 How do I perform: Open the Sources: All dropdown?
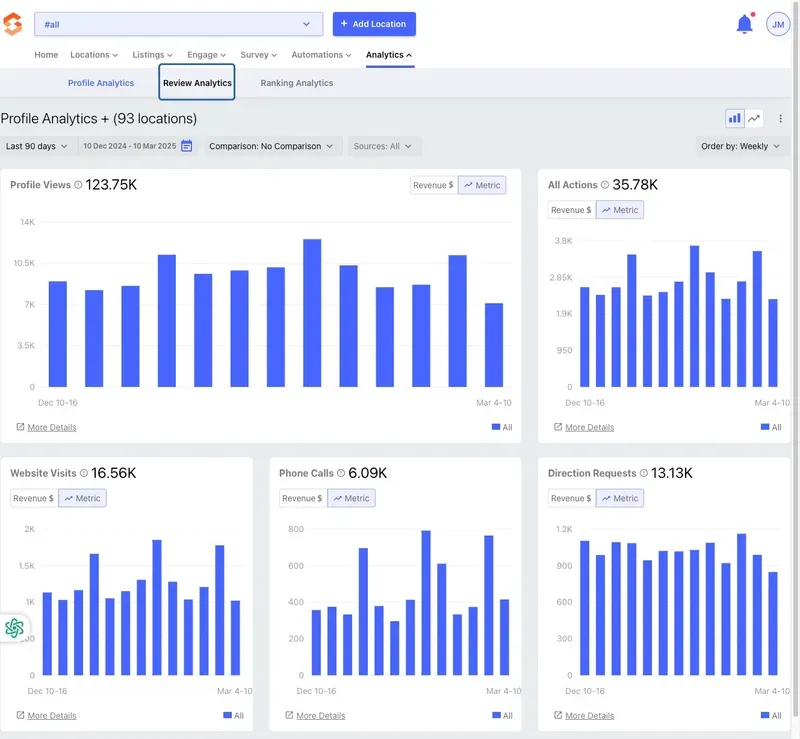coord(383,146)
